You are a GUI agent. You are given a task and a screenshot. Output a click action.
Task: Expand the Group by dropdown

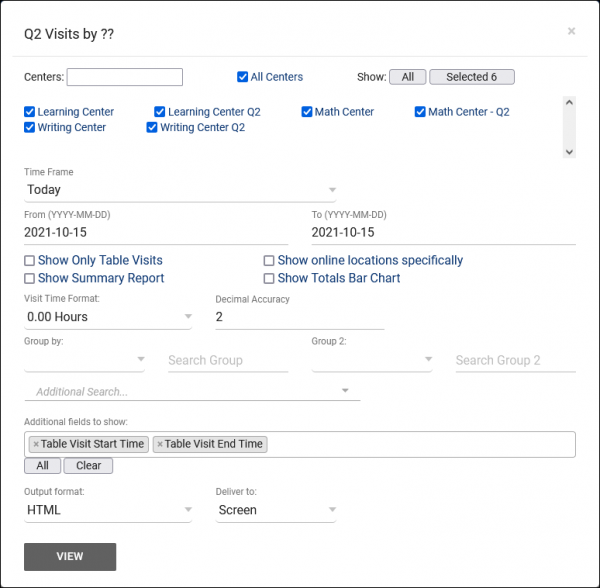86,360
